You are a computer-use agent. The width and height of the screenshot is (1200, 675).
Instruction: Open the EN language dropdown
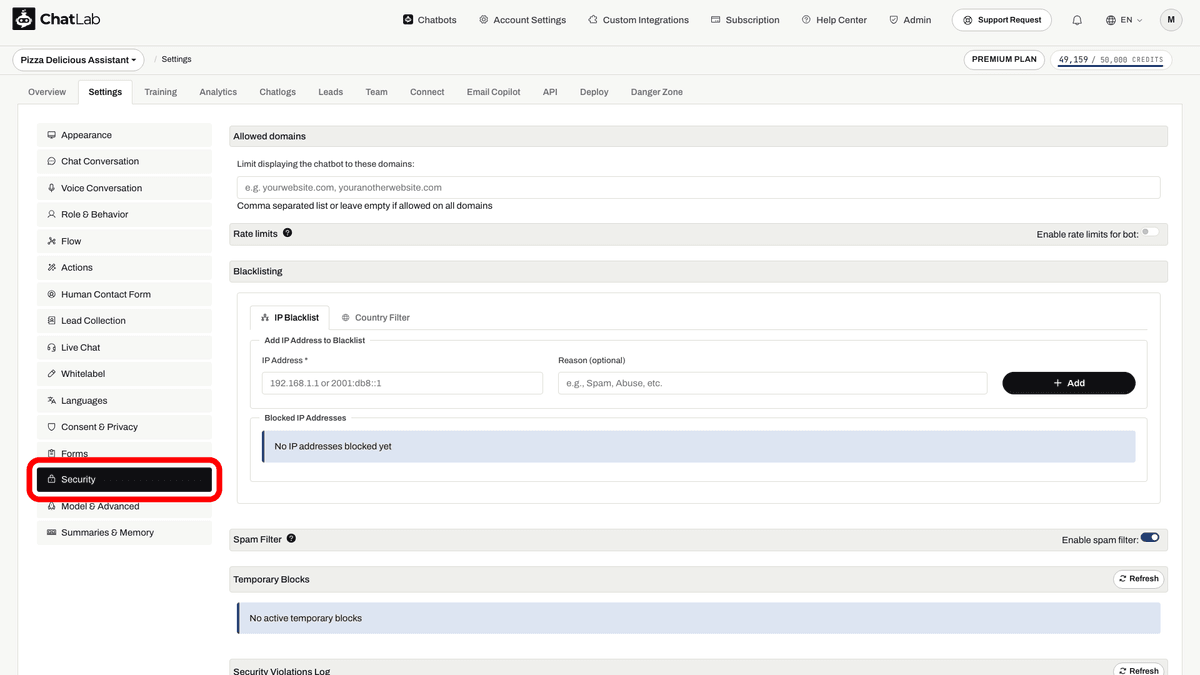pos(1125,20)
